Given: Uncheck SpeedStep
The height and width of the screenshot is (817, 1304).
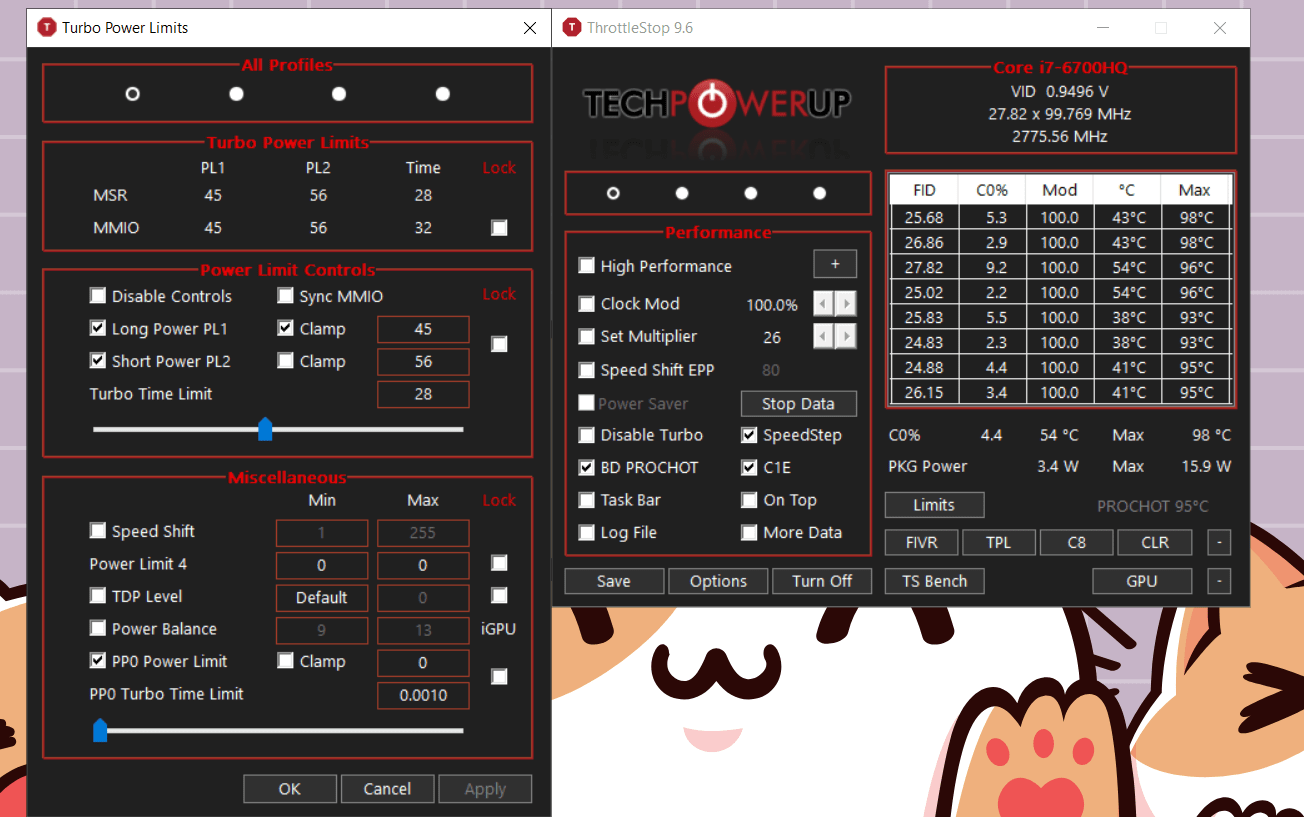Looking at the screenshot, I should (x=749, y=435).
